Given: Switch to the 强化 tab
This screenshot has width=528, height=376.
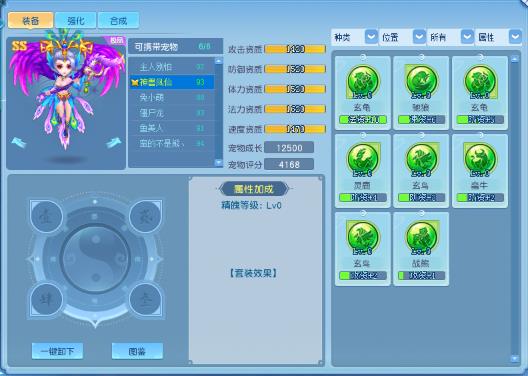Looking at the screenshot, I should [76, 21].
